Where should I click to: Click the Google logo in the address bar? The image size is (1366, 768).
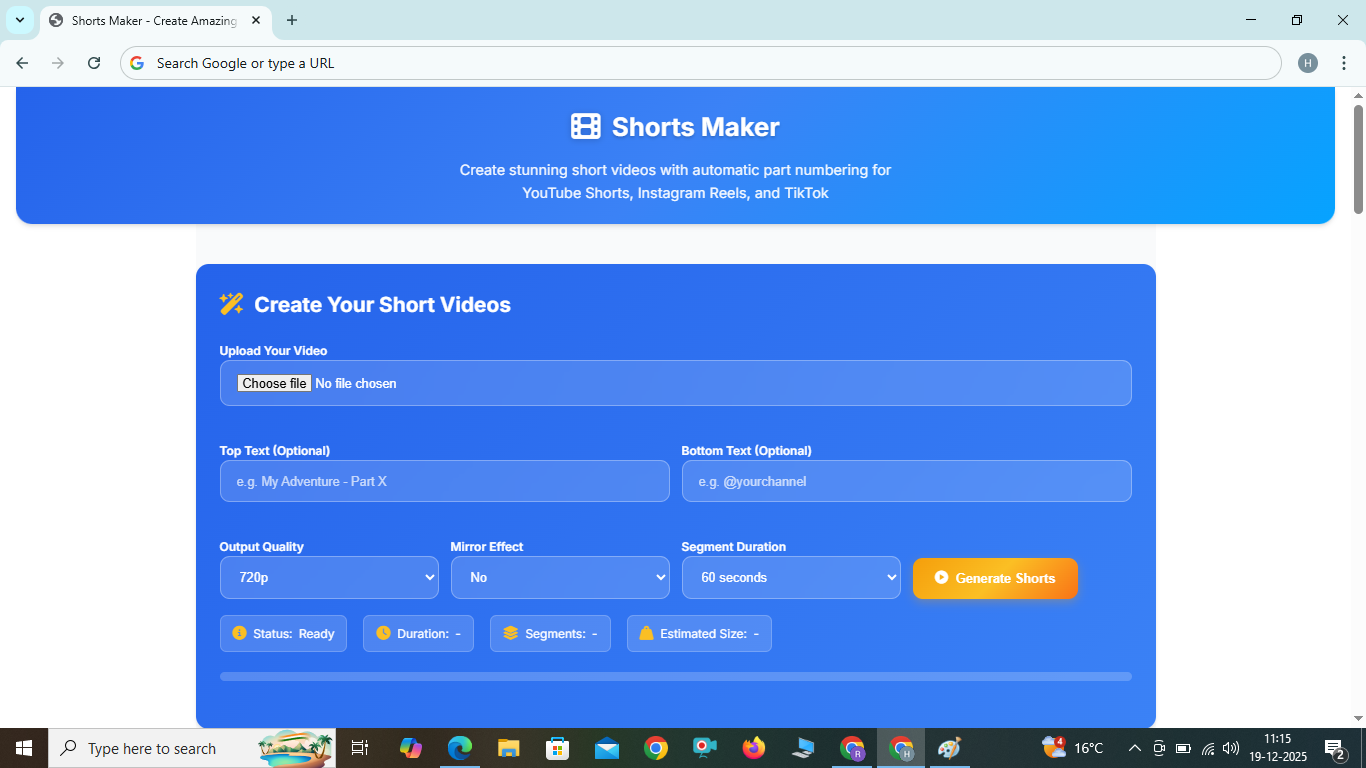point(136,62)
